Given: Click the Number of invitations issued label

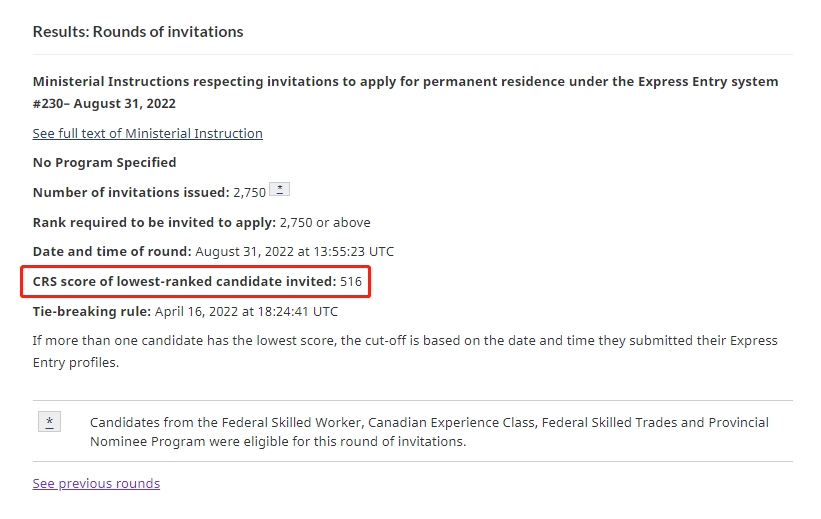Looking at the screenshot, I should [x=131, y=192].
